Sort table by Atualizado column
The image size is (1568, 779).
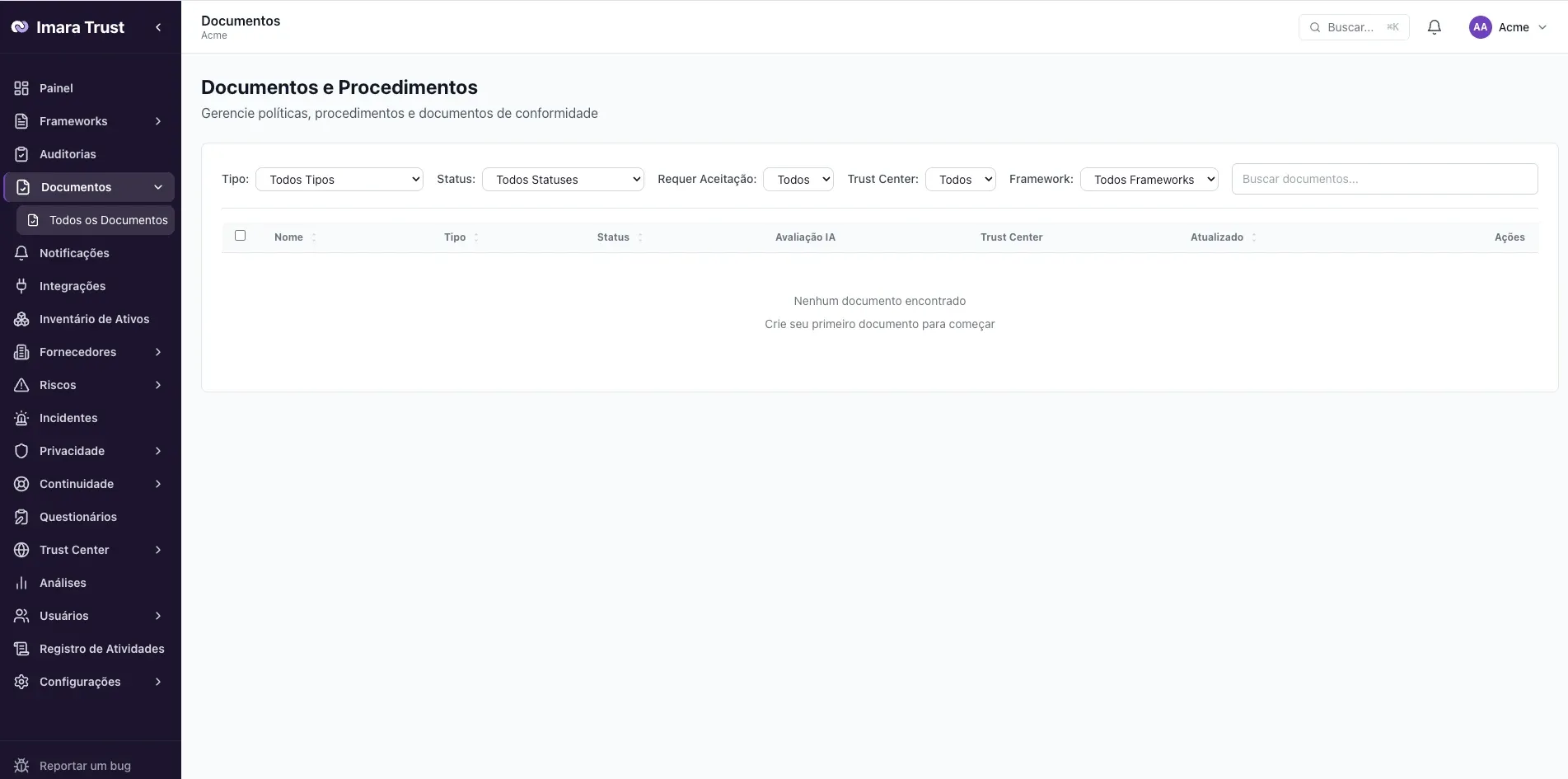coord(1224,237)
